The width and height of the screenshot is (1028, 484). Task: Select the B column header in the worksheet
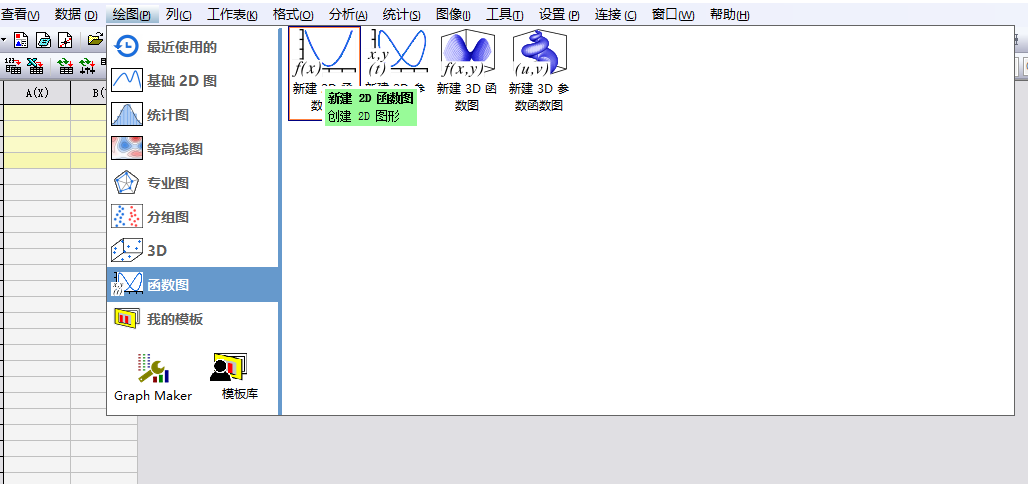[89, 93]
